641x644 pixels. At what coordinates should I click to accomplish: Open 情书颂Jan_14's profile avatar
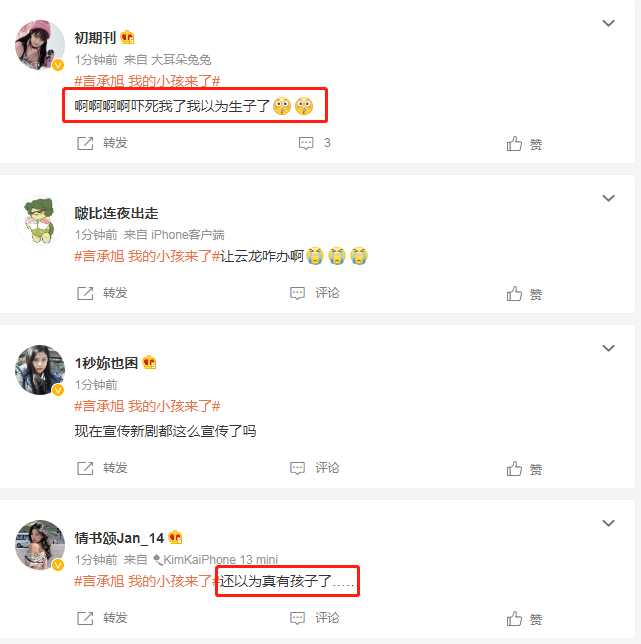click(x=40, y=545)
